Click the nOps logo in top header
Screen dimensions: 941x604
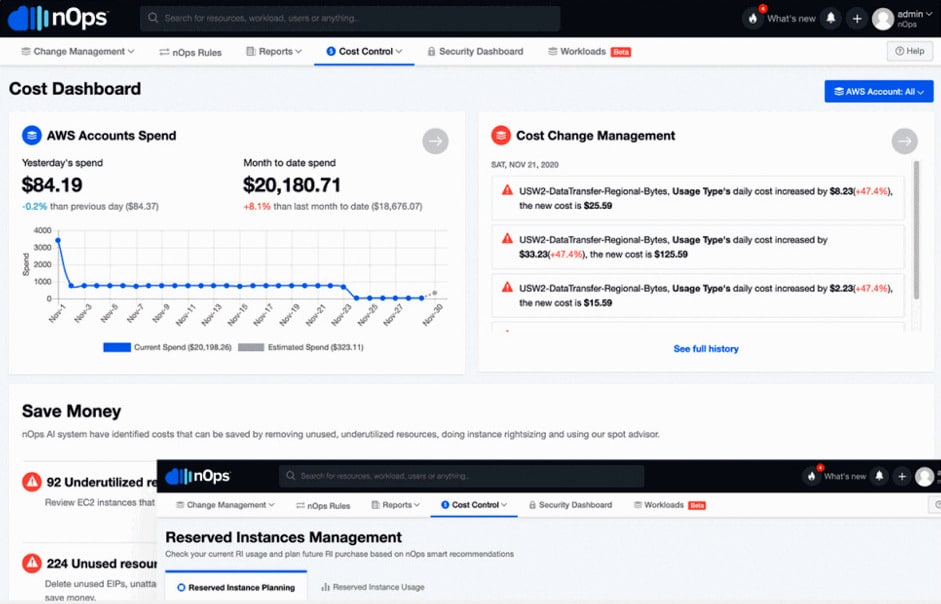[x=58, y=18]
